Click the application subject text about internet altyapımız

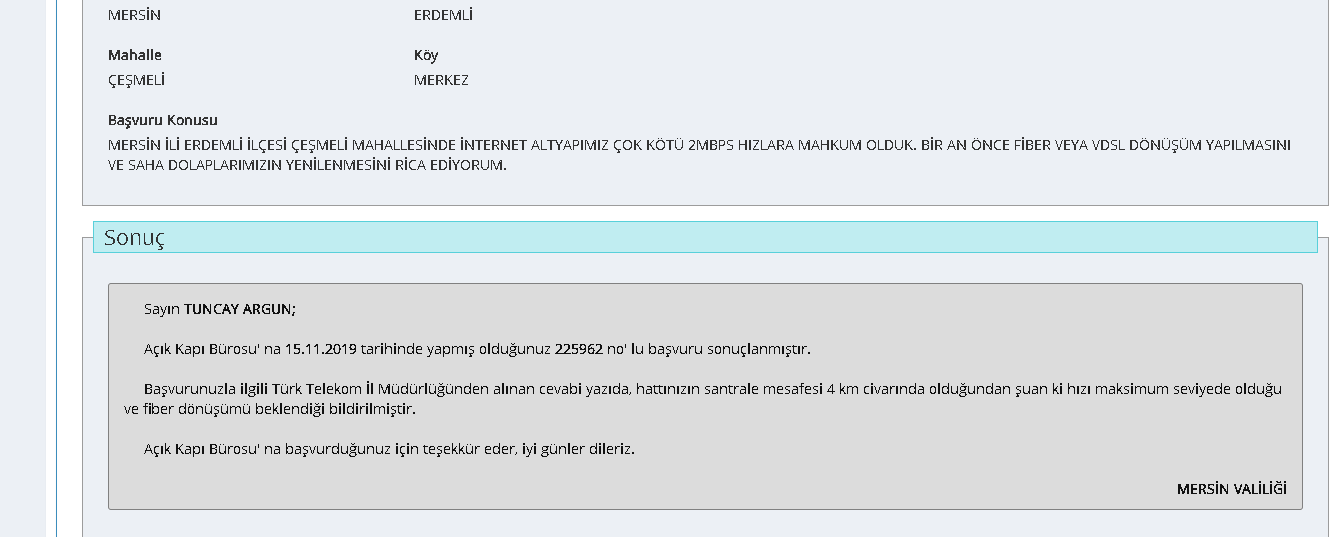click(x=699, y=145)
